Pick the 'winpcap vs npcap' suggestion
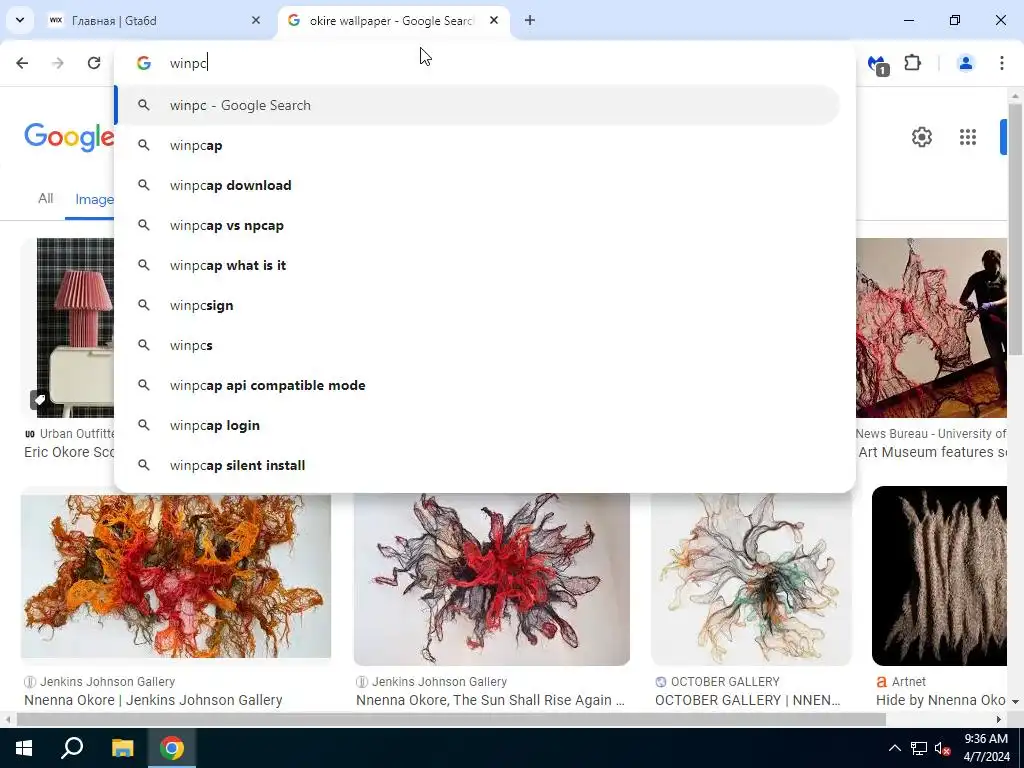This screenshot has height=768, width=1024. click(478, 225)
